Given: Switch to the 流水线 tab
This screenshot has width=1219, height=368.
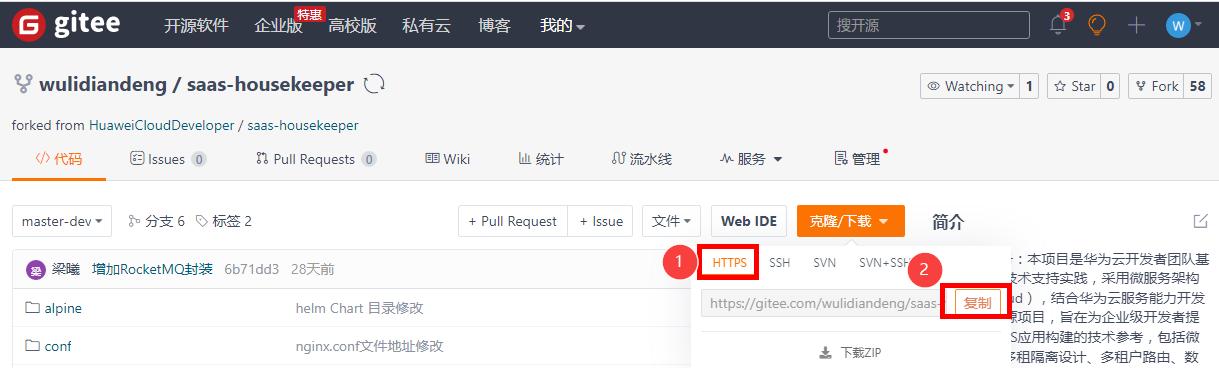Looking at the screenshot, I should [641, 158].
